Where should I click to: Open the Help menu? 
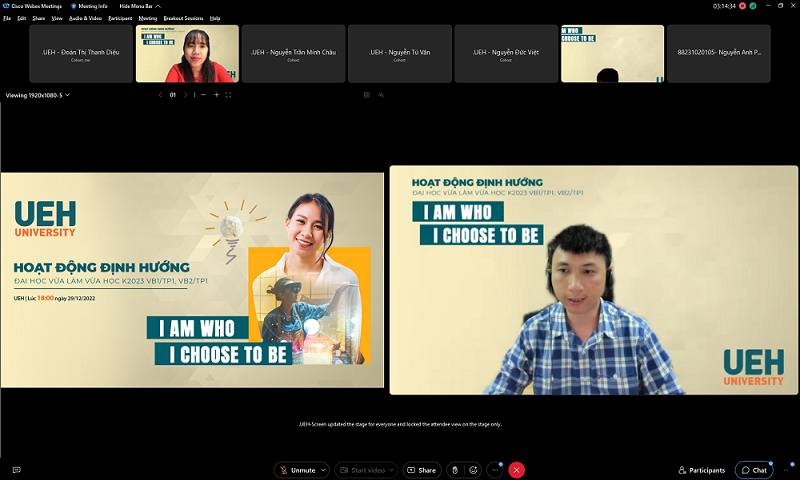tap(215, 18)
